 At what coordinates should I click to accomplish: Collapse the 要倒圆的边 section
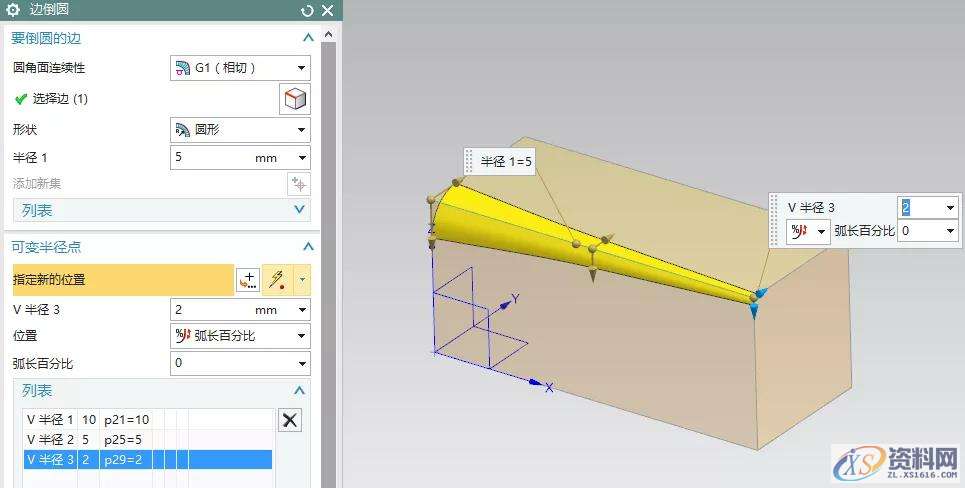click(x=307, y=38)
